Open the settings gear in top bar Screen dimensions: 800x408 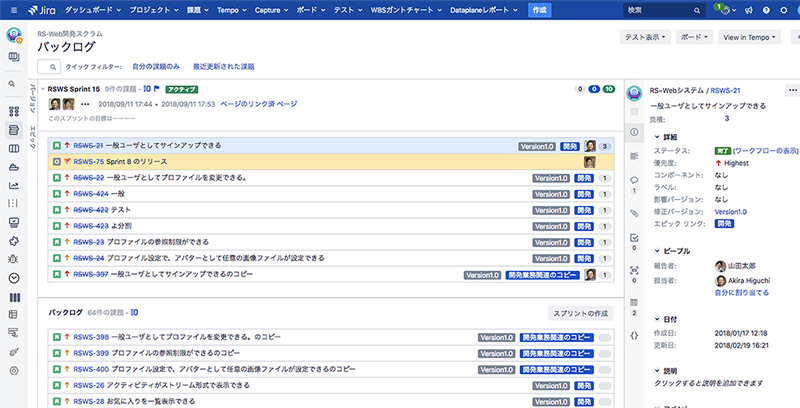click(x=784, y=10)
